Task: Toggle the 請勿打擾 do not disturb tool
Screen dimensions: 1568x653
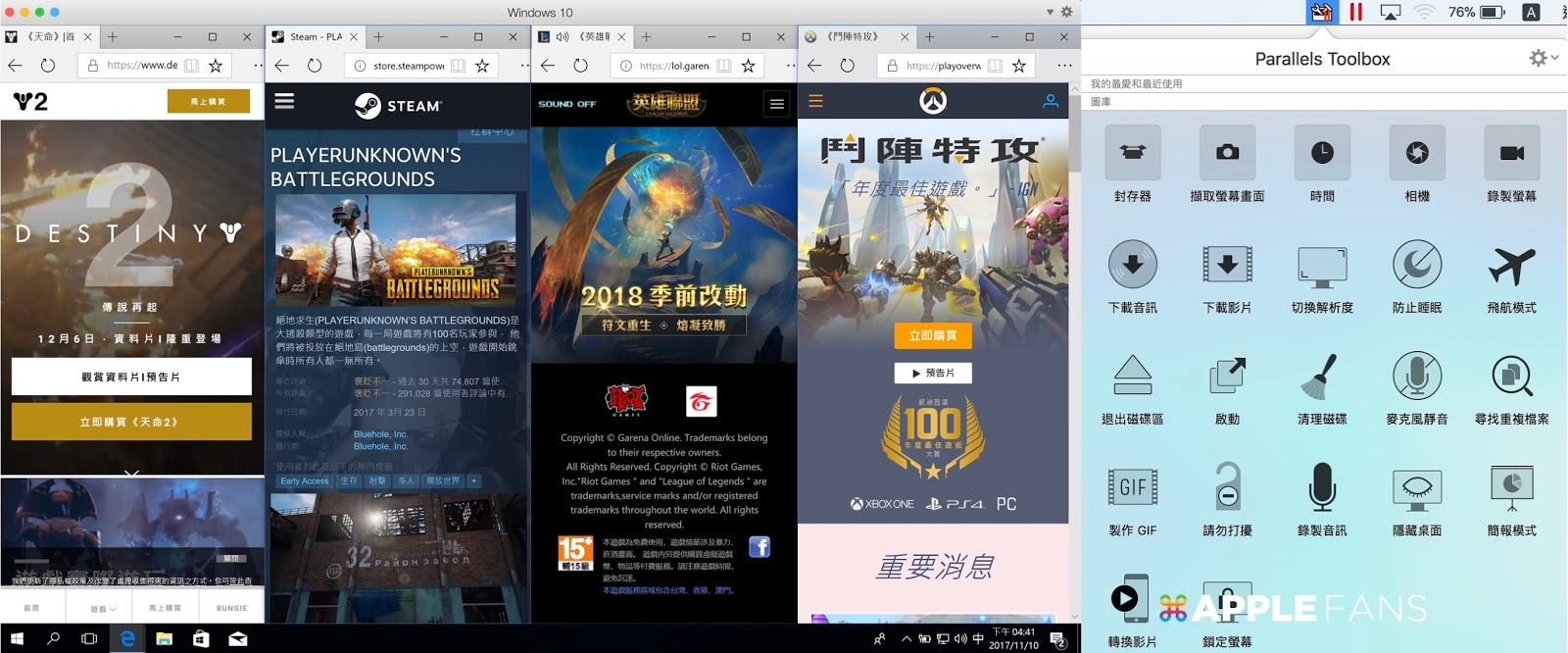Action: pos(1227,487)
